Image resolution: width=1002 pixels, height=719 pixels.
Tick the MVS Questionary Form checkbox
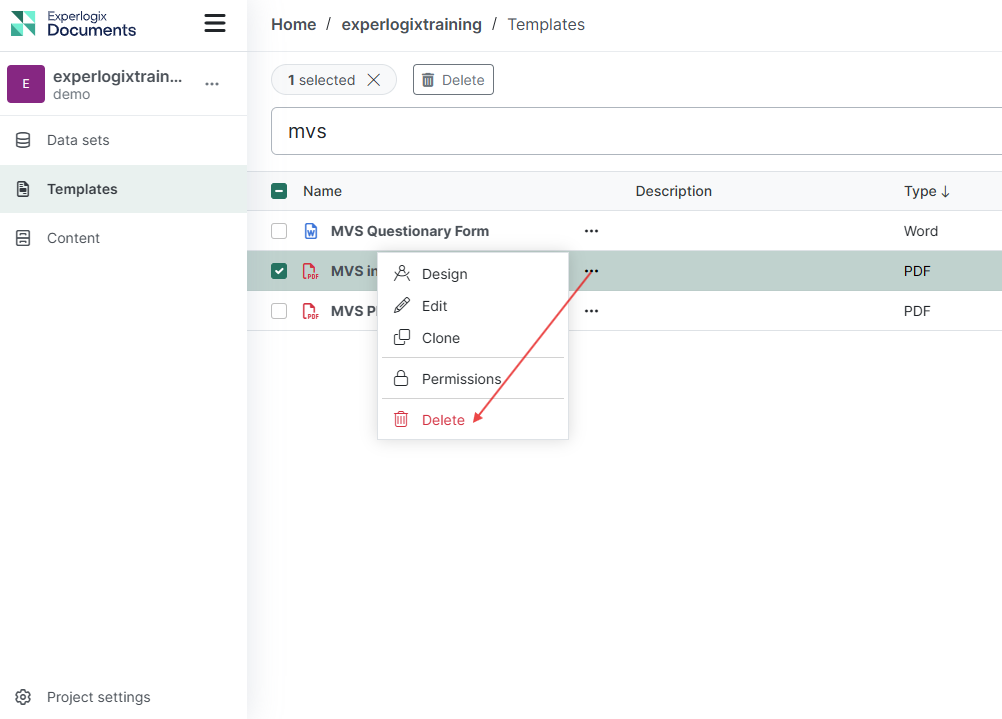point(279,231)
